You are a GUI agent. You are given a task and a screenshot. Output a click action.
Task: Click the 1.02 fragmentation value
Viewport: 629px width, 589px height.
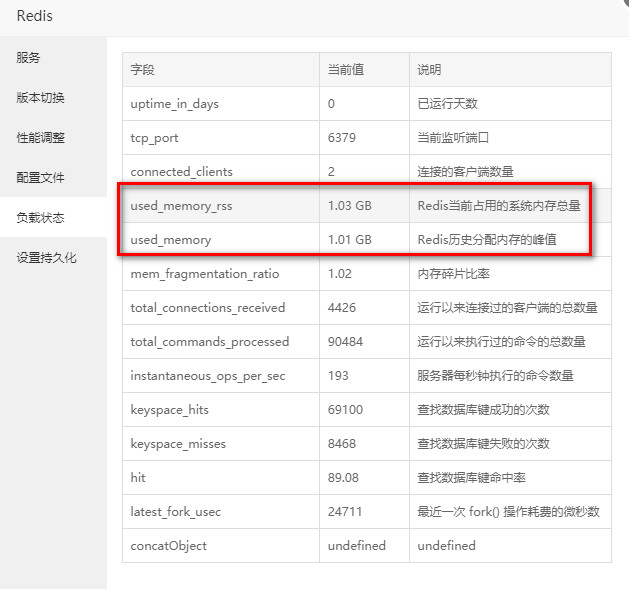click(x=340, y=274)
